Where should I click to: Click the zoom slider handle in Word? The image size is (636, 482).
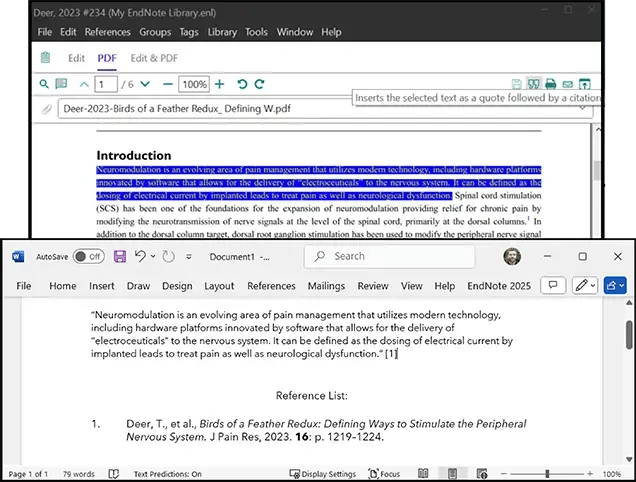click(x=547, y=473)
